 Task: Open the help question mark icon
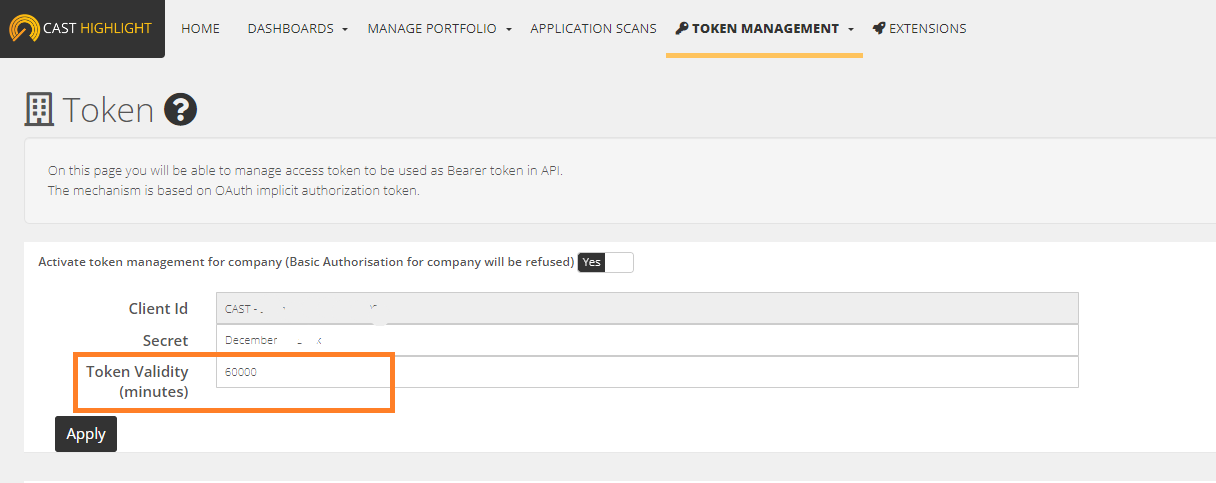[181, 109]
